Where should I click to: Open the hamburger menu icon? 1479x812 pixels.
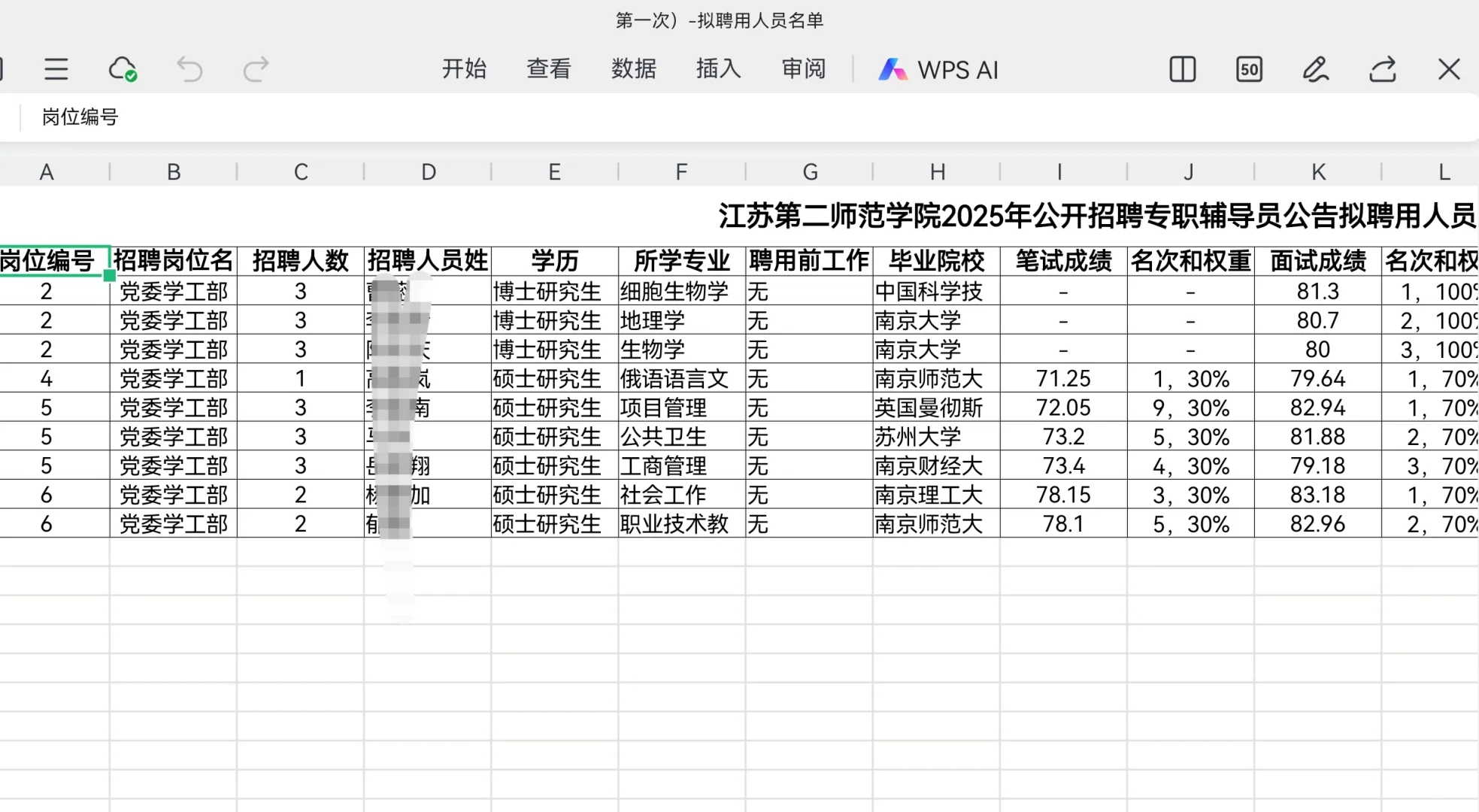56,69
